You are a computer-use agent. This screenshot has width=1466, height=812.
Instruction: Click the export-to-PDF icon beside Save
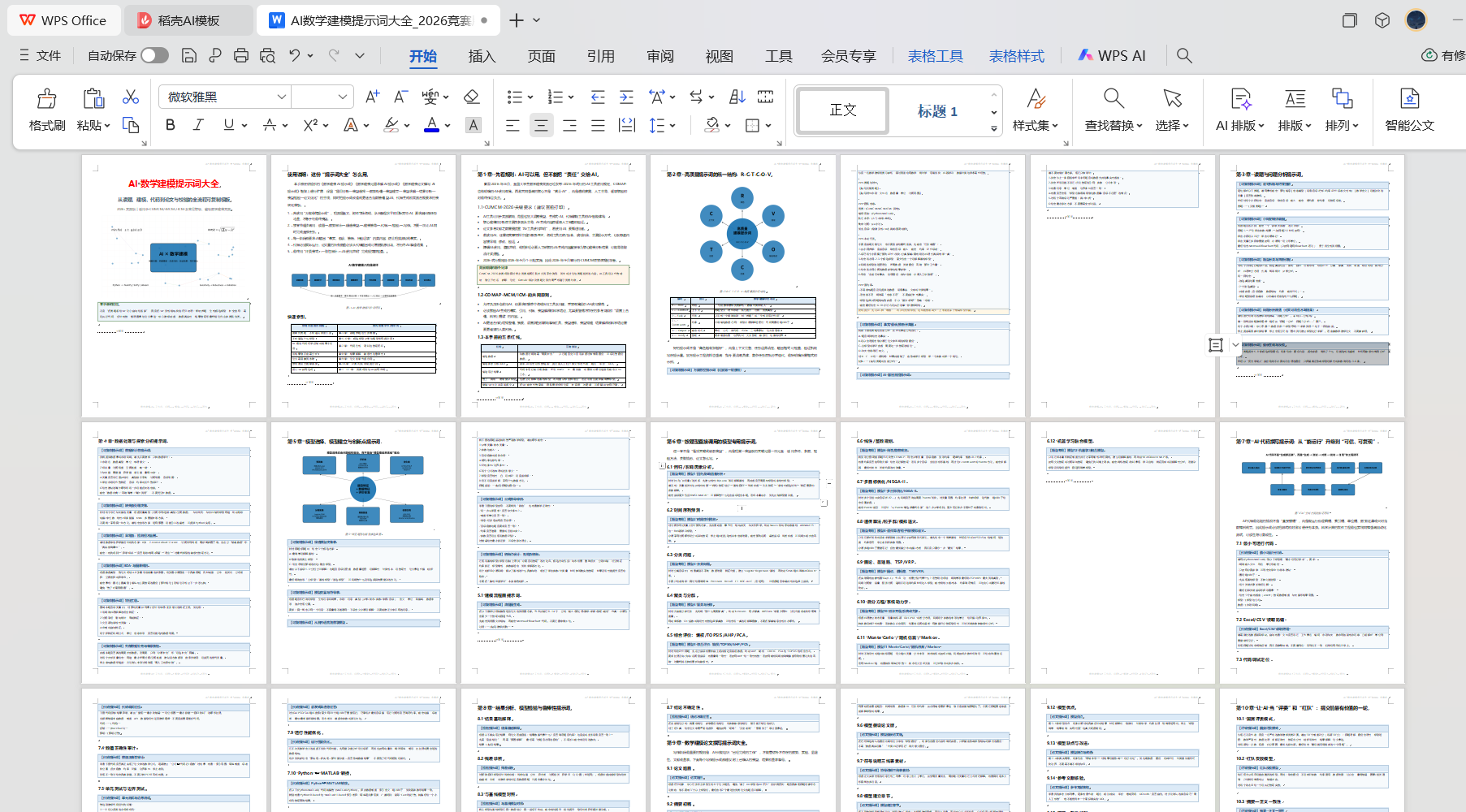(x=215, y=55)
